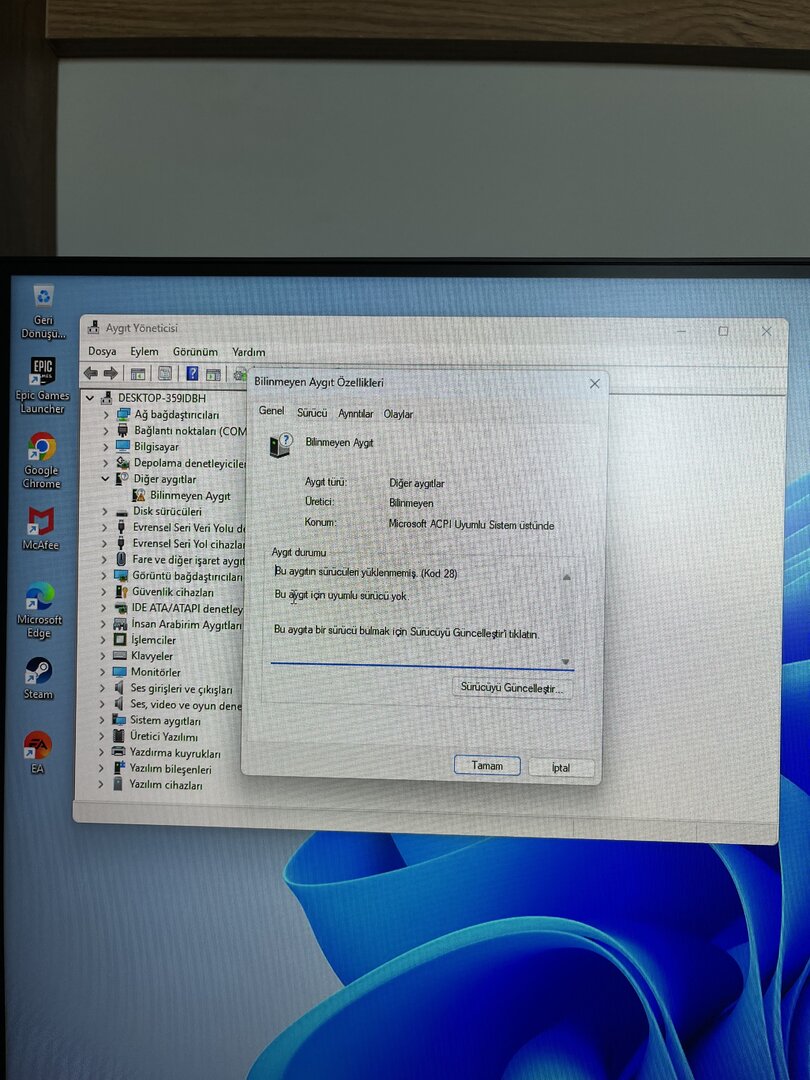The height and width of the screenshot is (1080, 810).
Task: Click the Klavyeler keyboard icon
Action: pos(120,656)
